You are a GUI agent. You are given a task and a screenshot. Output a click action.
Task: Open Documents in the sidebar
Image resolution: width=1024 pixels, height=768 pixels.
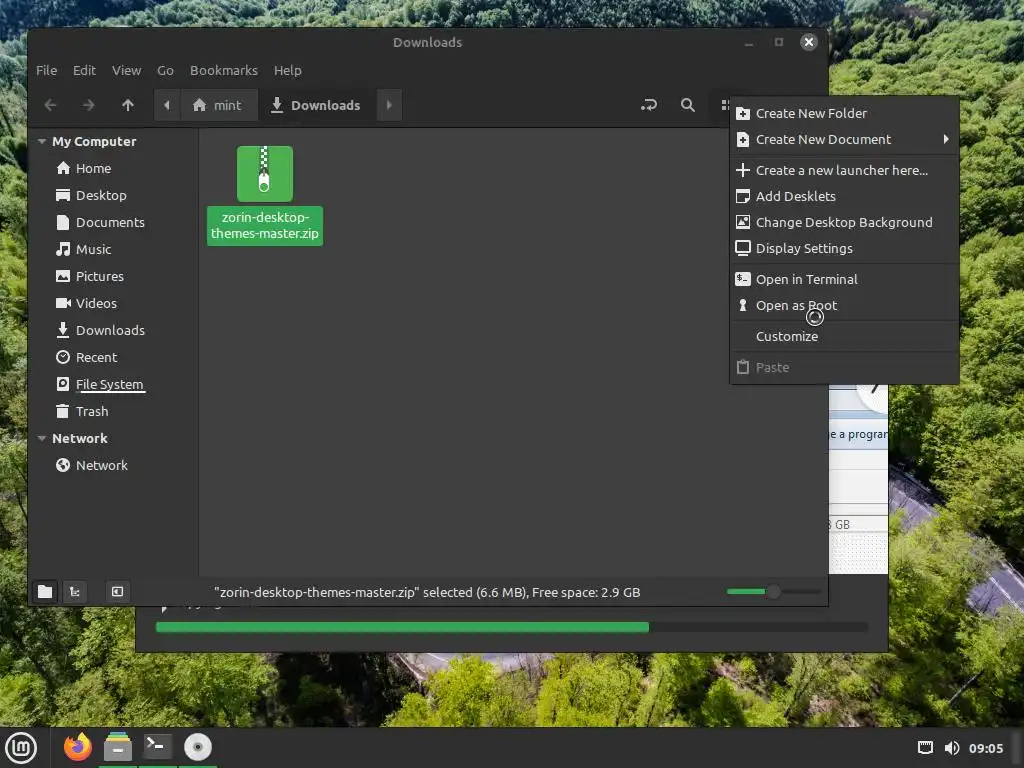coord(110,223)
